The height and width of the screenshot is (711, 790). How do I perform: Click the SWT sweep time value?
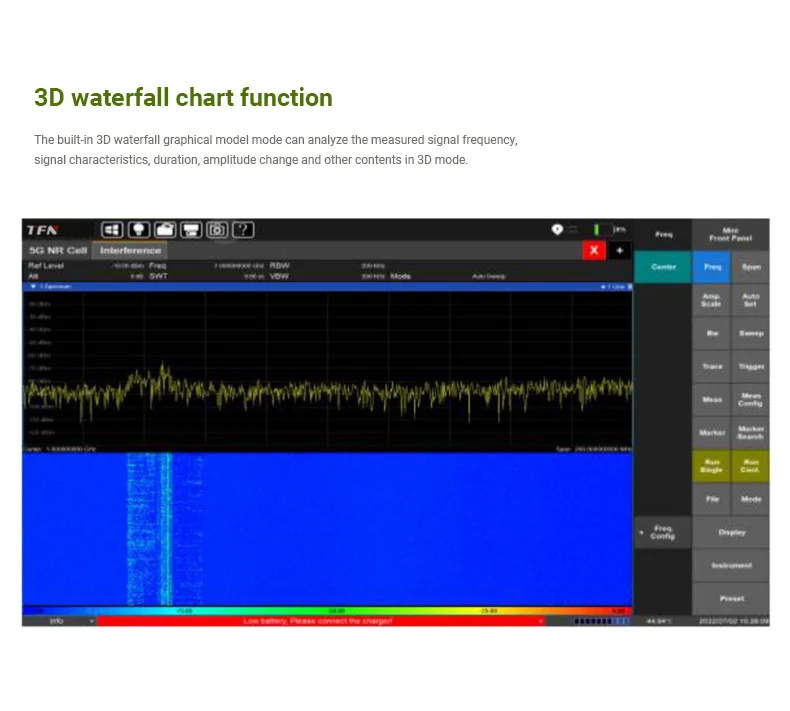tap(254, 276)
